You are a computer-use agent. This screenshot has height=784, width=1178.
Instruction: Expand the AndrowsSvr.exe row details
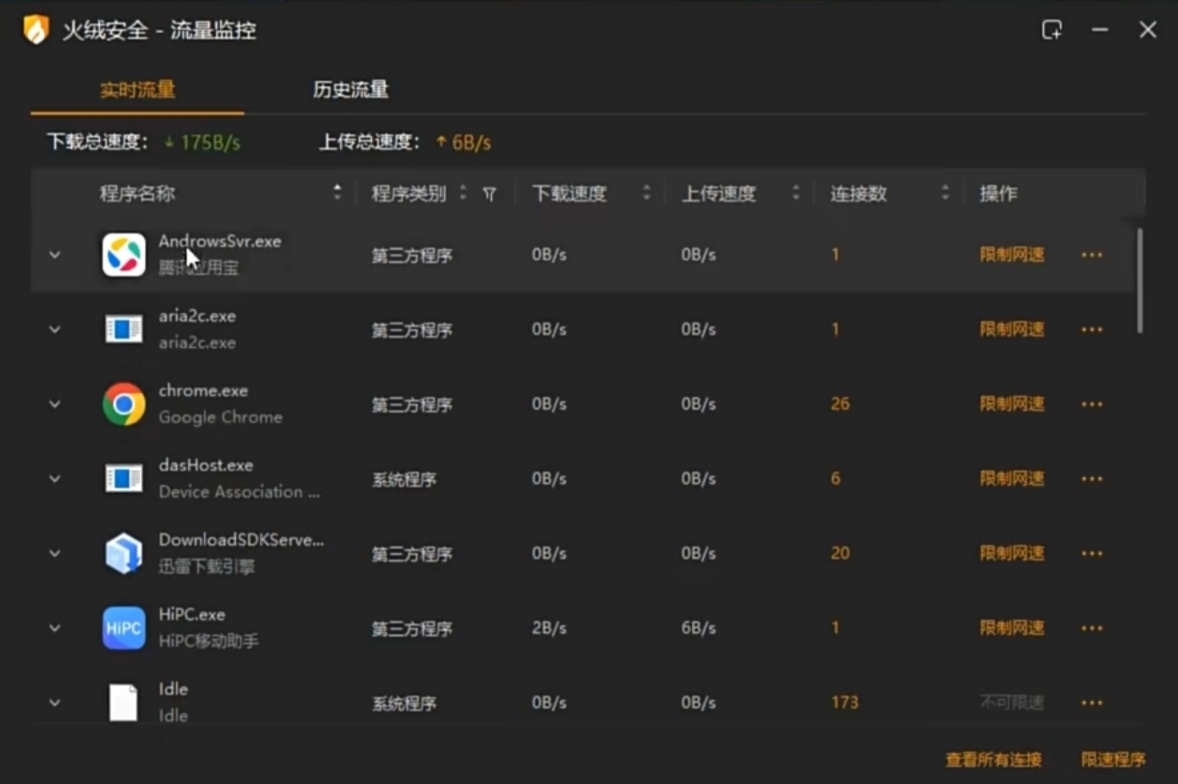(55, 255)
